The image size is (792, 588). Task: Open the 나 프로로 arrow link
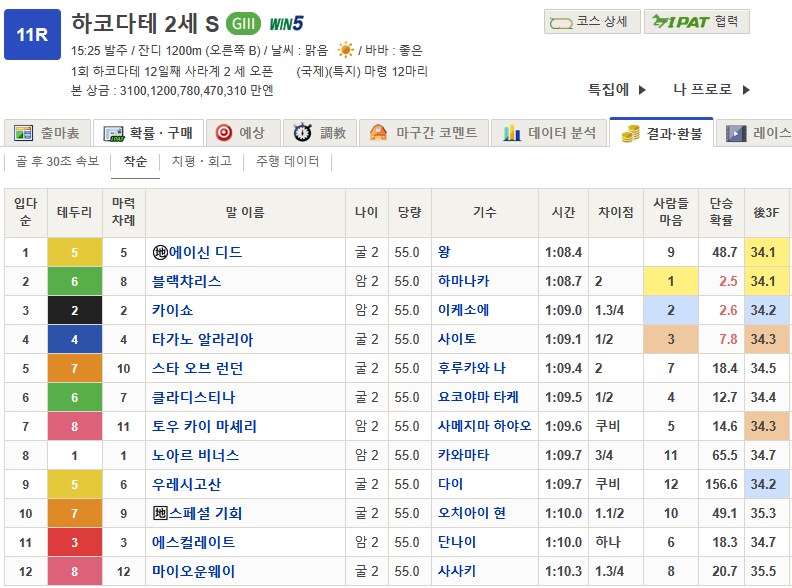[x=712, y=90]
